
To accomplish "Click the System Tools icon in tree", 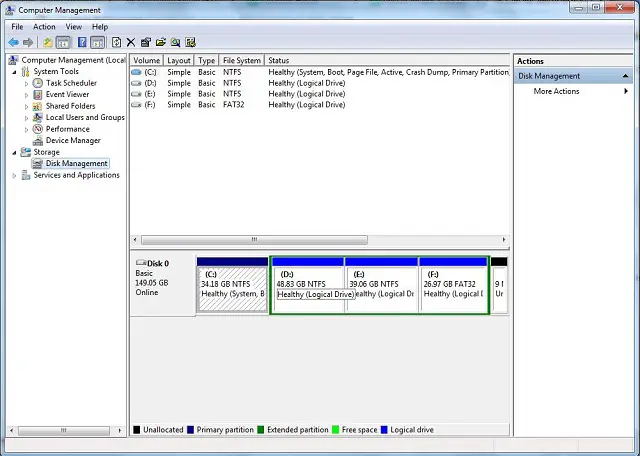I will pos(26,71).
